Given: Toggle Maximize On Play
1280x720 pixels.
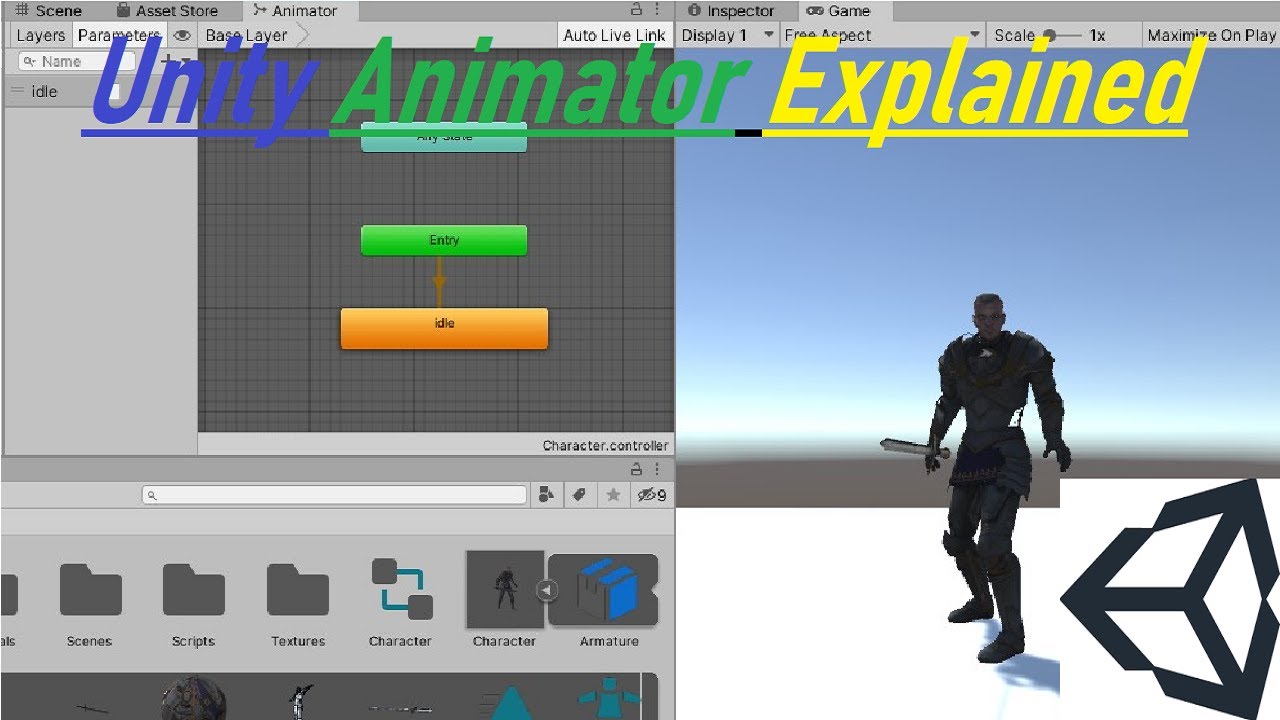Looking at the screenshot, I should click(x=1211, y=35).
